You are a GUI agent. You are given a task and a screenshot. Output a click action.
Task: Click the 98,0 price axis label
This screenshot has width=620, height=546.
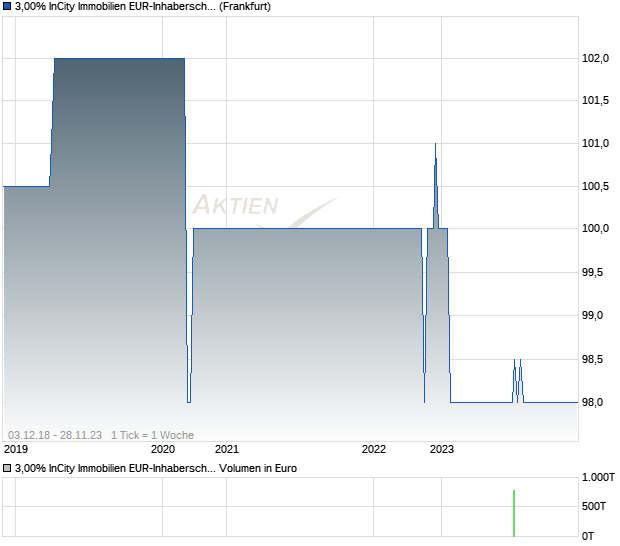pos(598,402)
